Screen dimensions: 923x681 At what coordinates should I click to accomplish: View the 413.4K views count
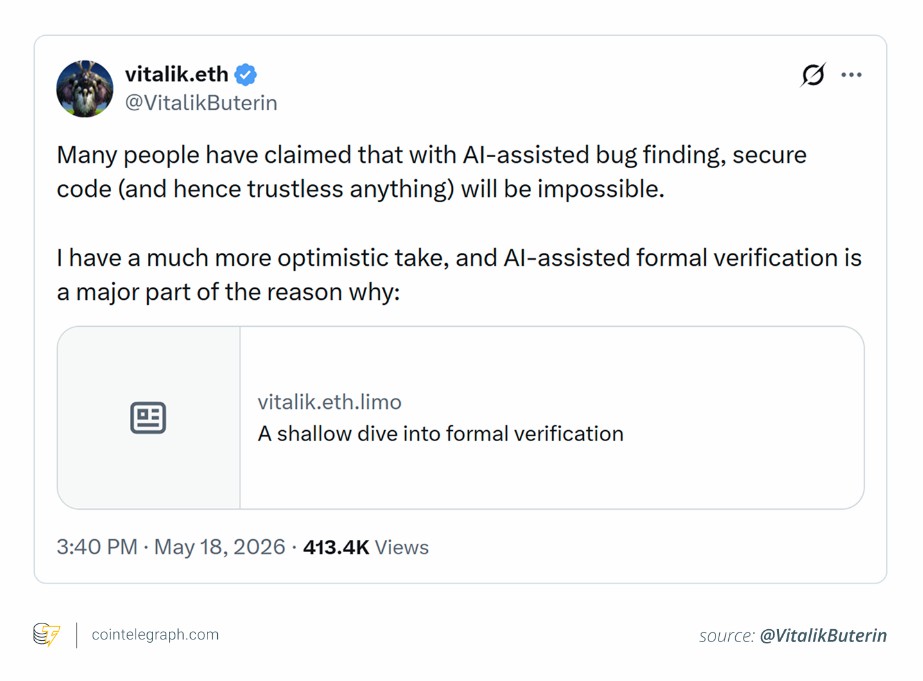point(336,547)
